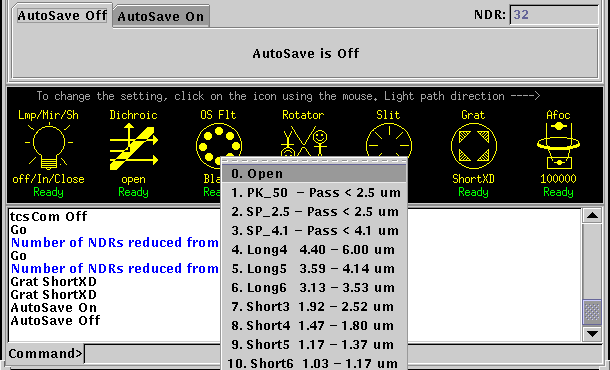Click the Slit wheel icon

pos(389,140)
